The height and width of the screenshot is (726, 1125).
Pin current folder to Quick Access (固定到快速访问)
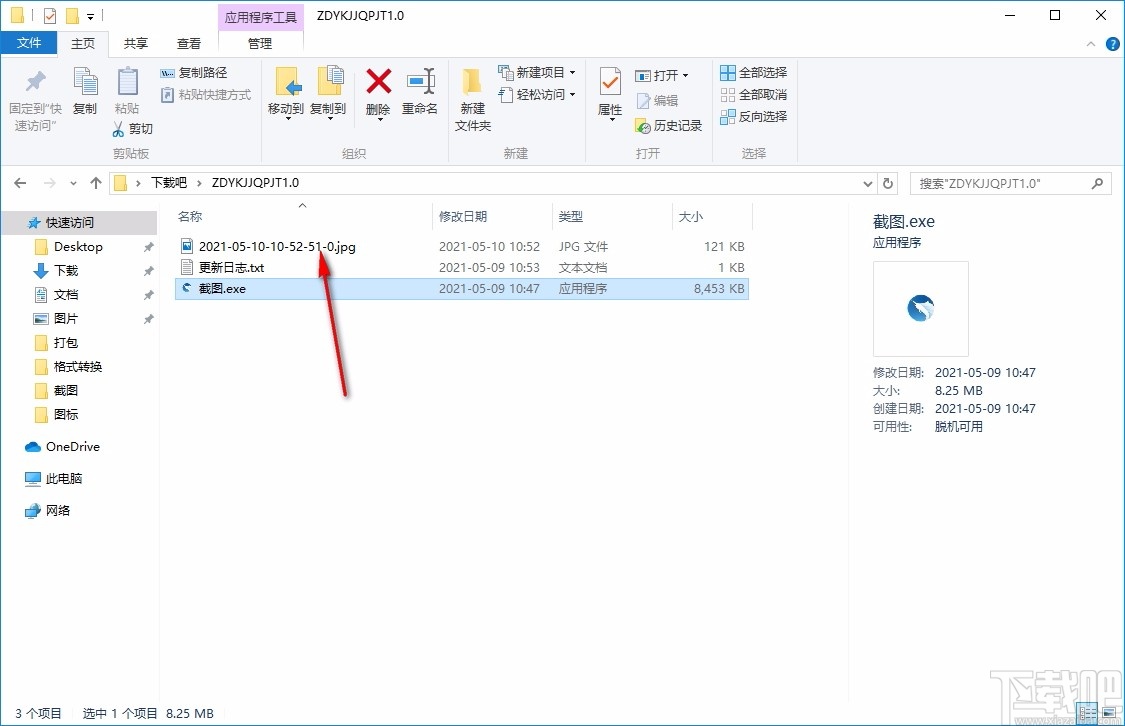tap(34, 95)
